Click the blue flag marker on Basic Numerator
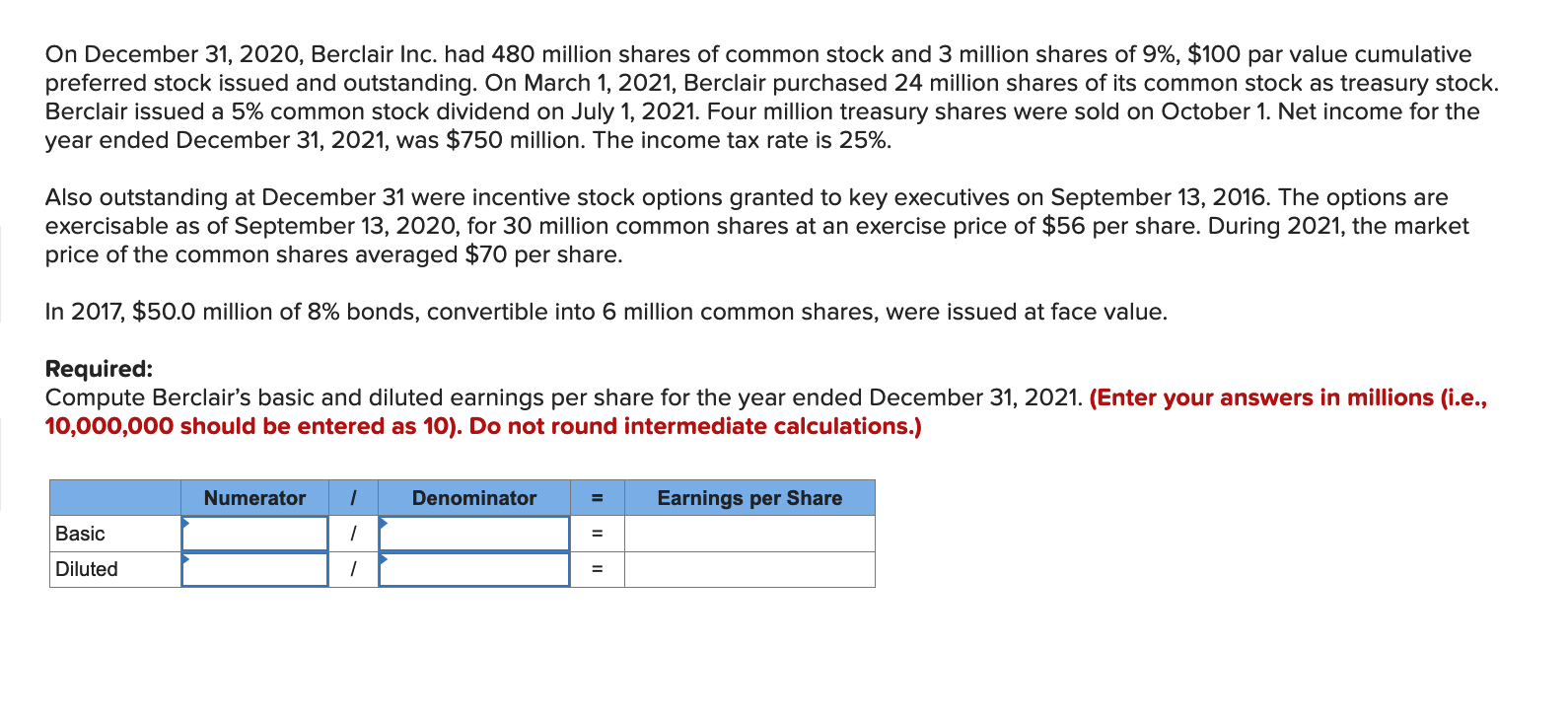 coord(186,522)
